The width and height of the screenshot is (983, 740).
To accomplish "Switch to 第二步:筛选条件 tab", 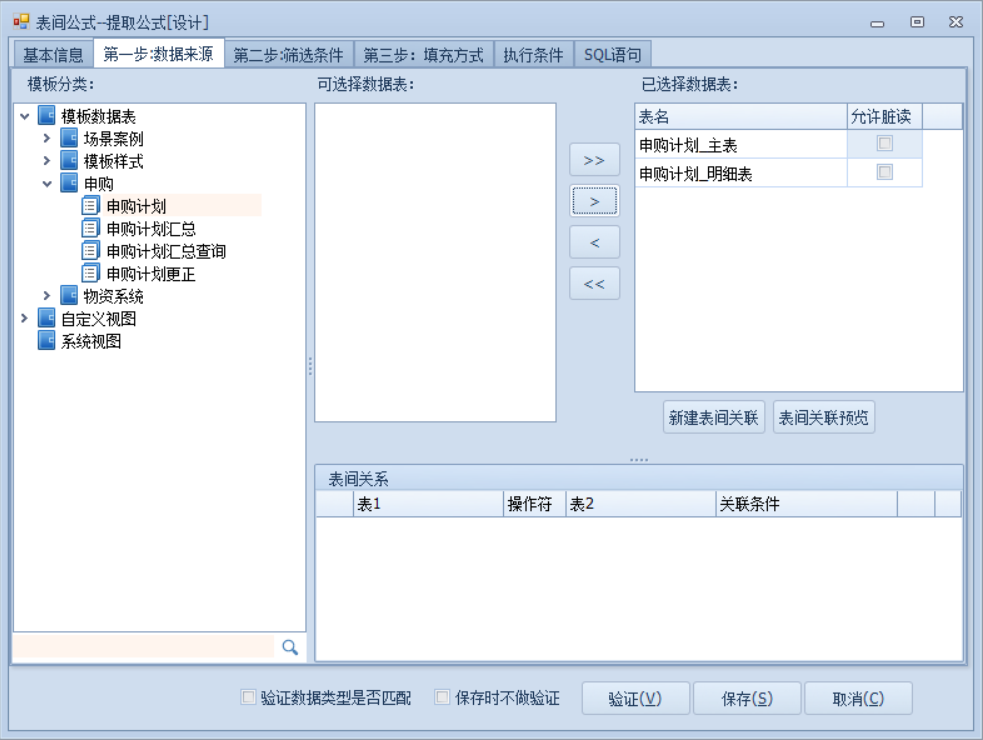I will tap(288, 55).
